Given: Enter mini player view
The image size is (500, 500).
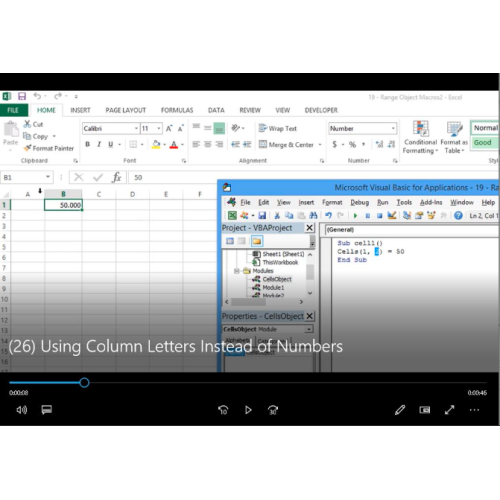Looking at the screenshot, I should 425,410.
